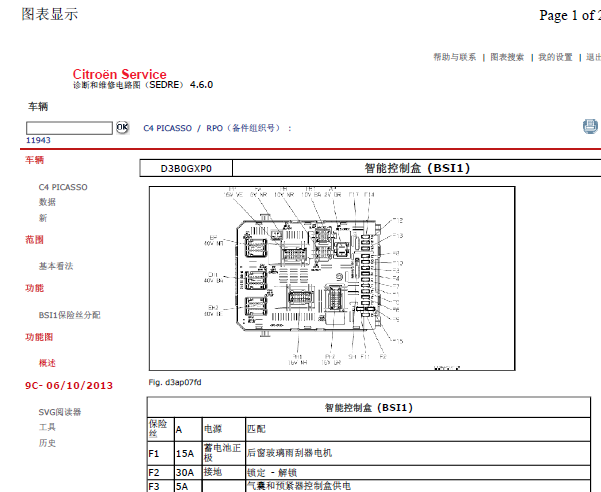Click the F1 fuse row cell

pos(161,454)
